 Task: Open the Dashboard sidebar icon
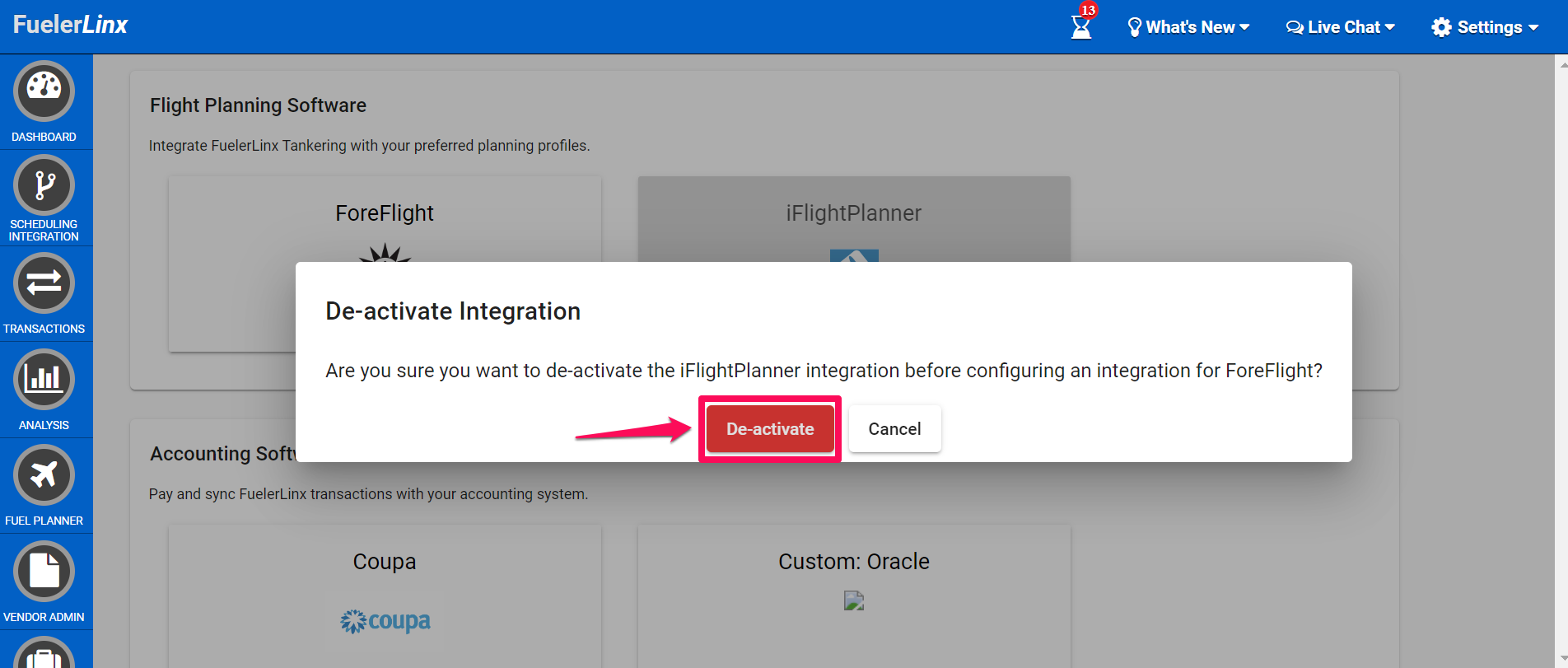click(x=44, y=91)
